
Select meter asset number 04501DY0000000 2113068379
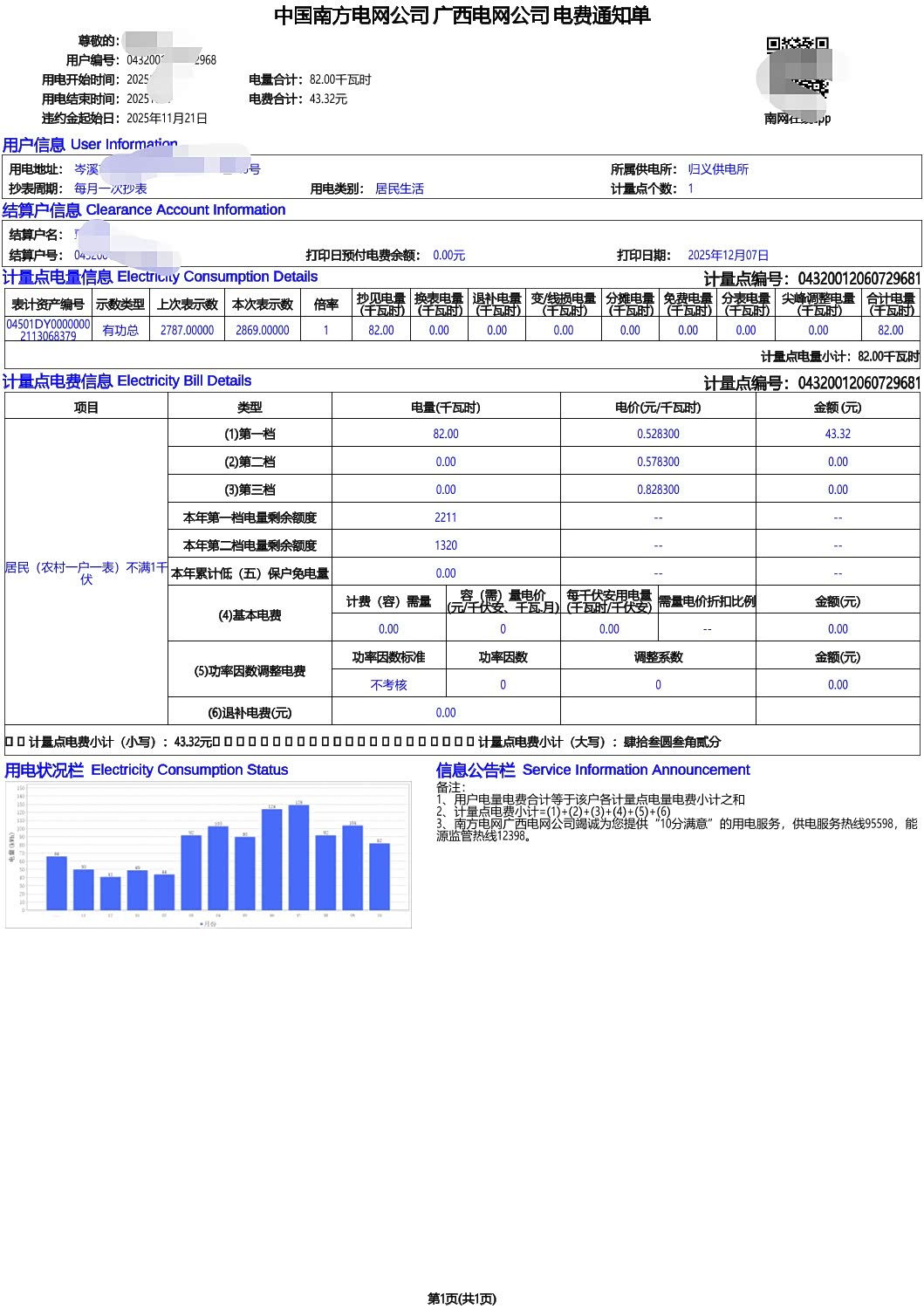[x=48, y=330]
